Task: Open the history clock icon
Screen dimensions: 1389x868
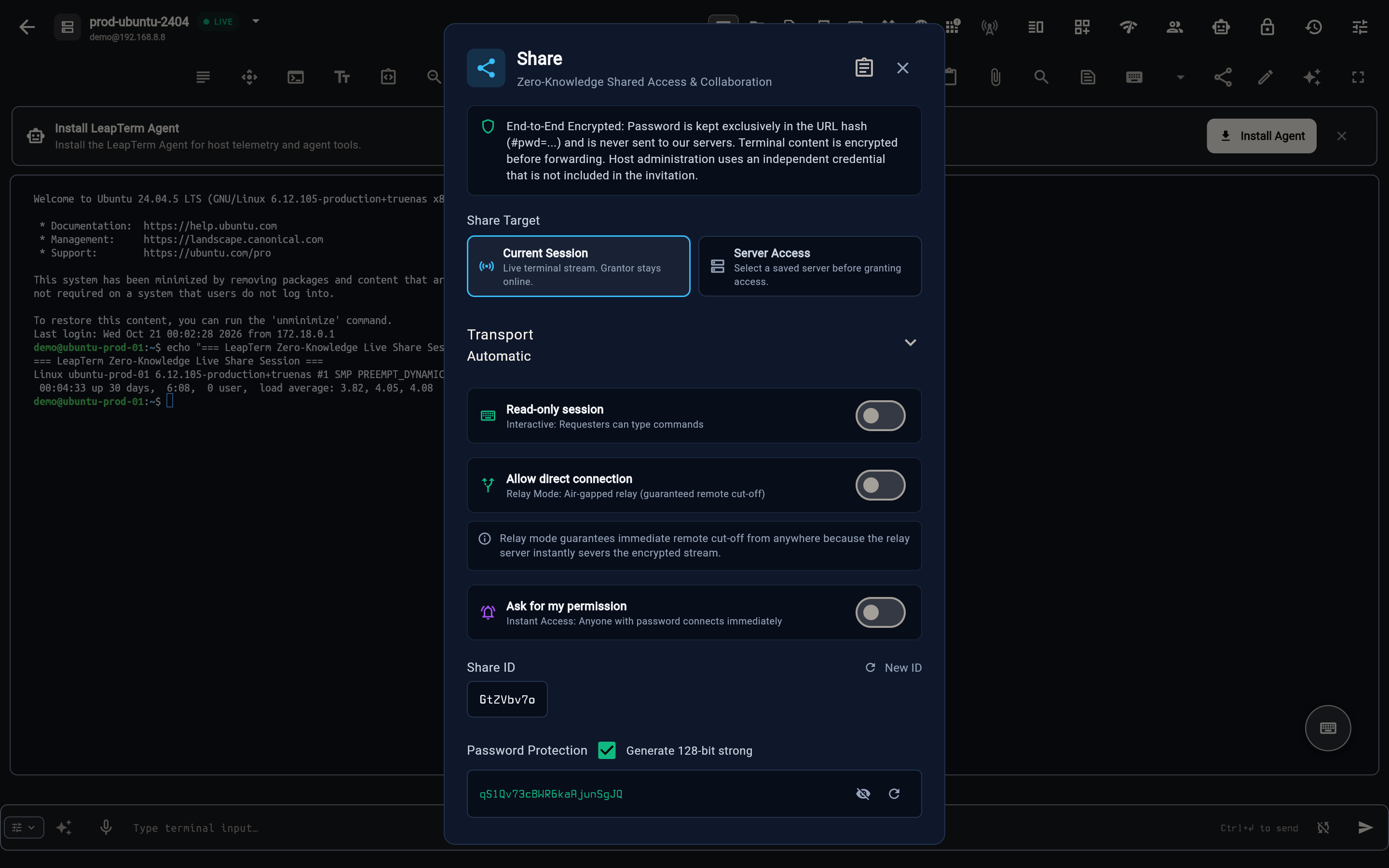Action: (1313, 27)
